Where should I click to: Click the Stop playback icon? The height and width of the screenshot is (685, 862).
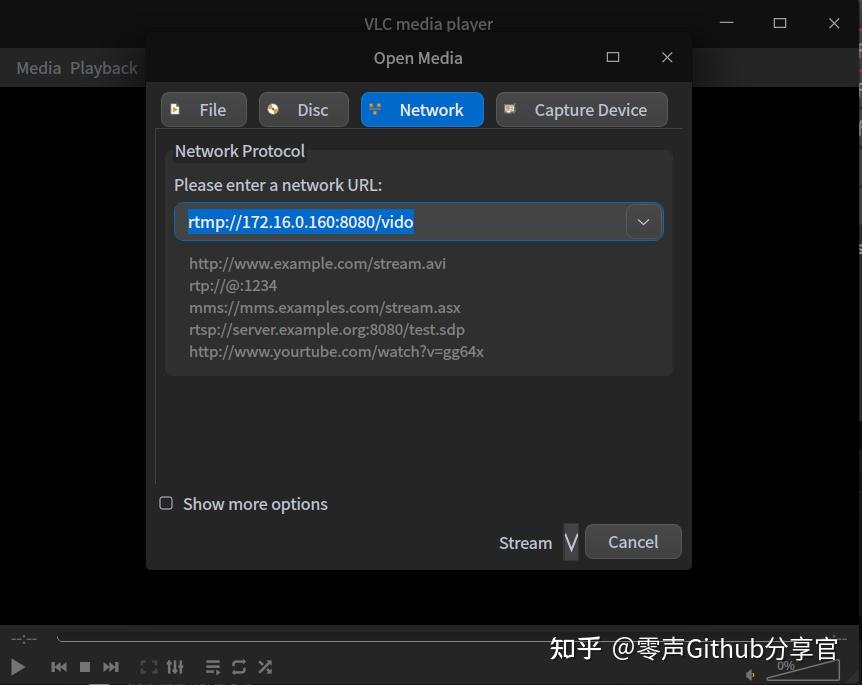[x=85, y=666]
